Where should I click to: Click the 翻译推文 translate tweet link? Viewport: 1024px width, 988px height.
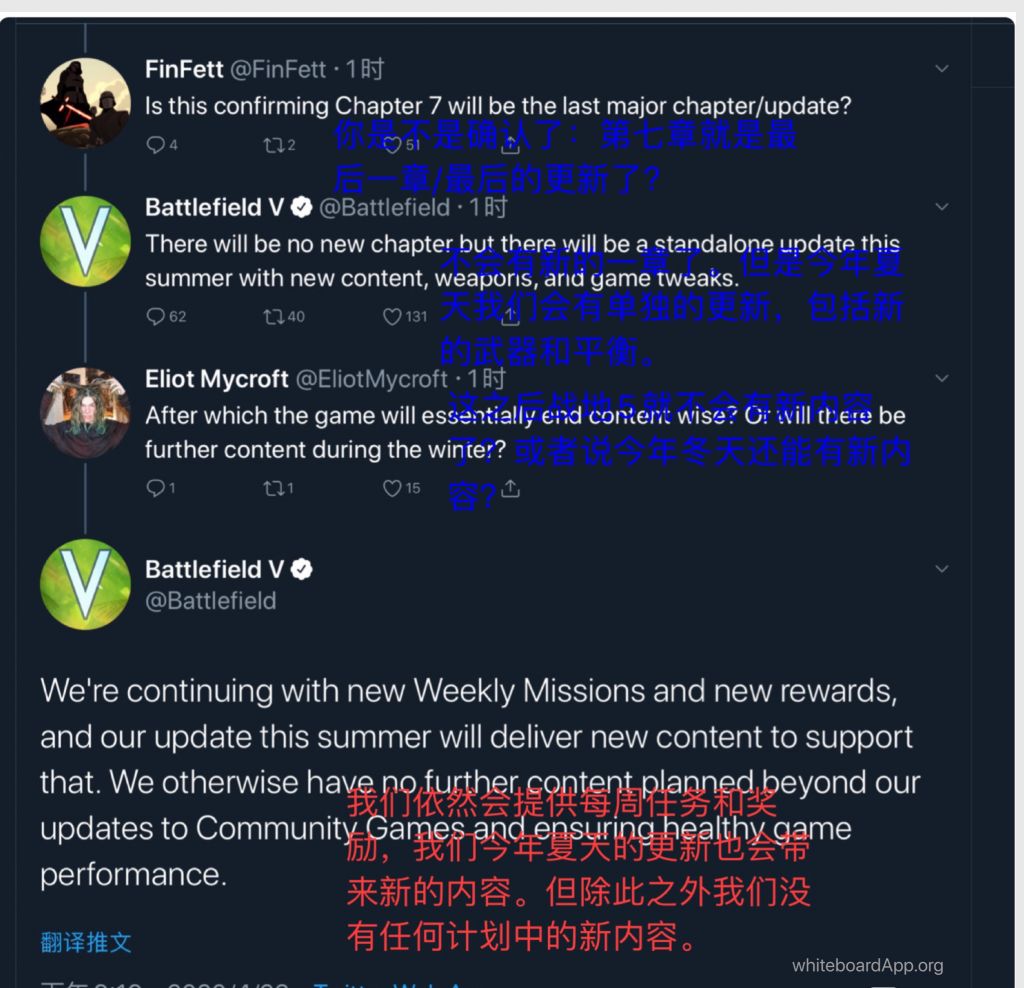86,942
